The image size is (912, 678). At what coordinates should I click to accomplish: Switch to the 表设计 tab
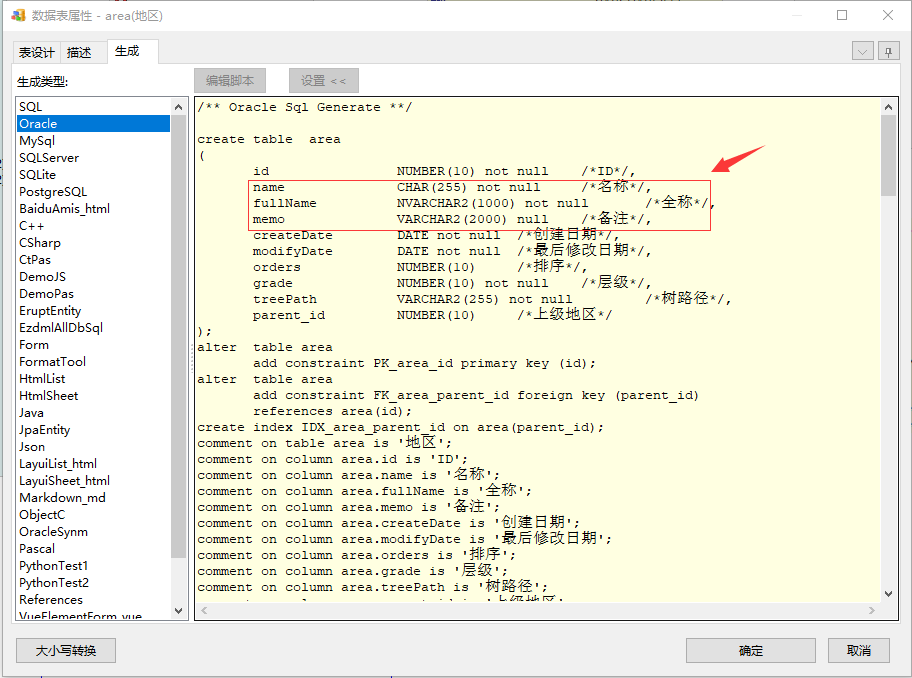36,52
